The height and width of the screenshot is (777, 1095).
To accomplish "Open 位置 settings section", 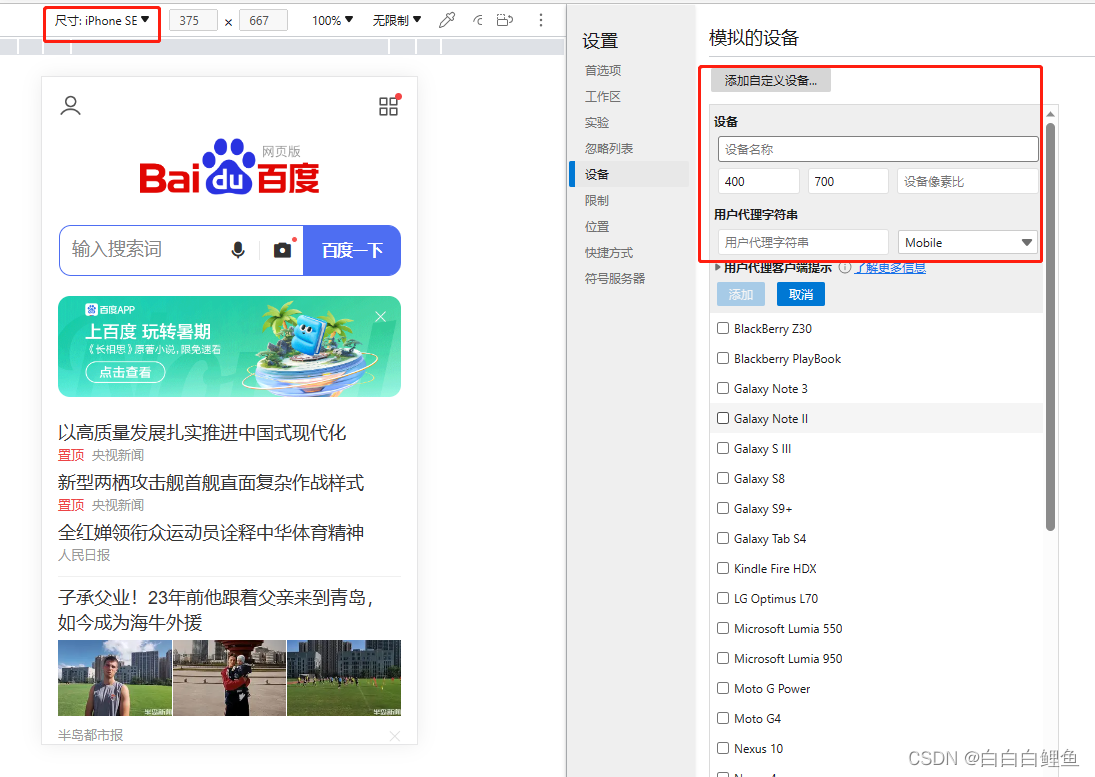I will [597, 226].
